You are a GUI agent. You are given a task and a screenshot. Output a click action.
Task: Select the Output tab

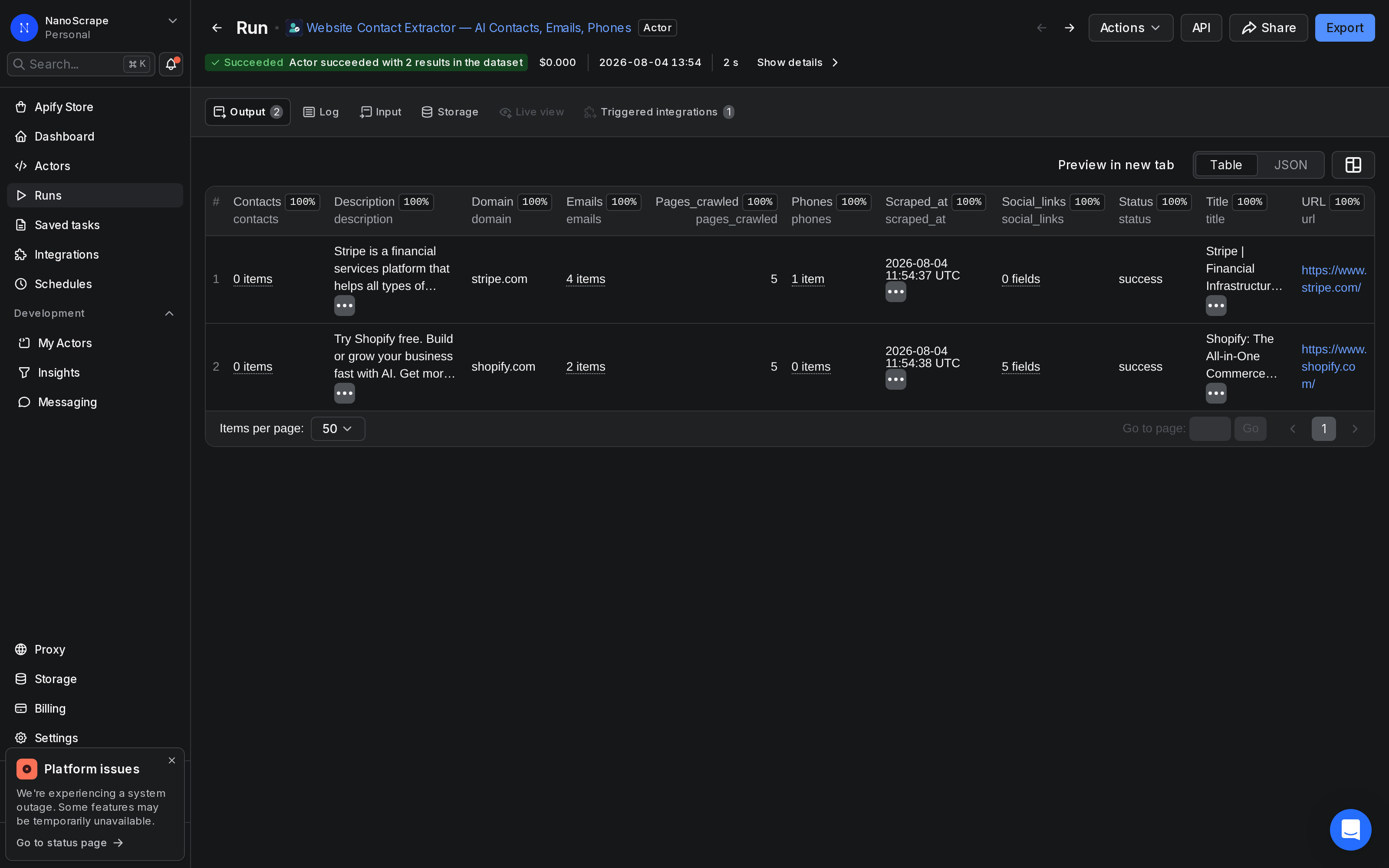point(247,112)
